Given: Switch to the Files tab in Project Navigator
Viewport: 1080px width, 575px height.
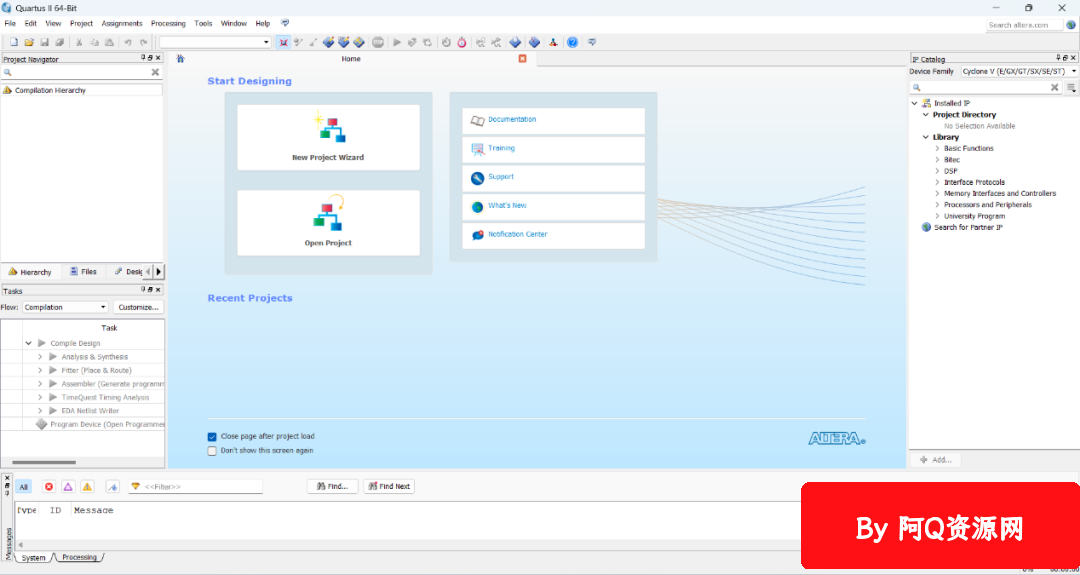Looking at the screenshot, I should (x=83, y=272).
